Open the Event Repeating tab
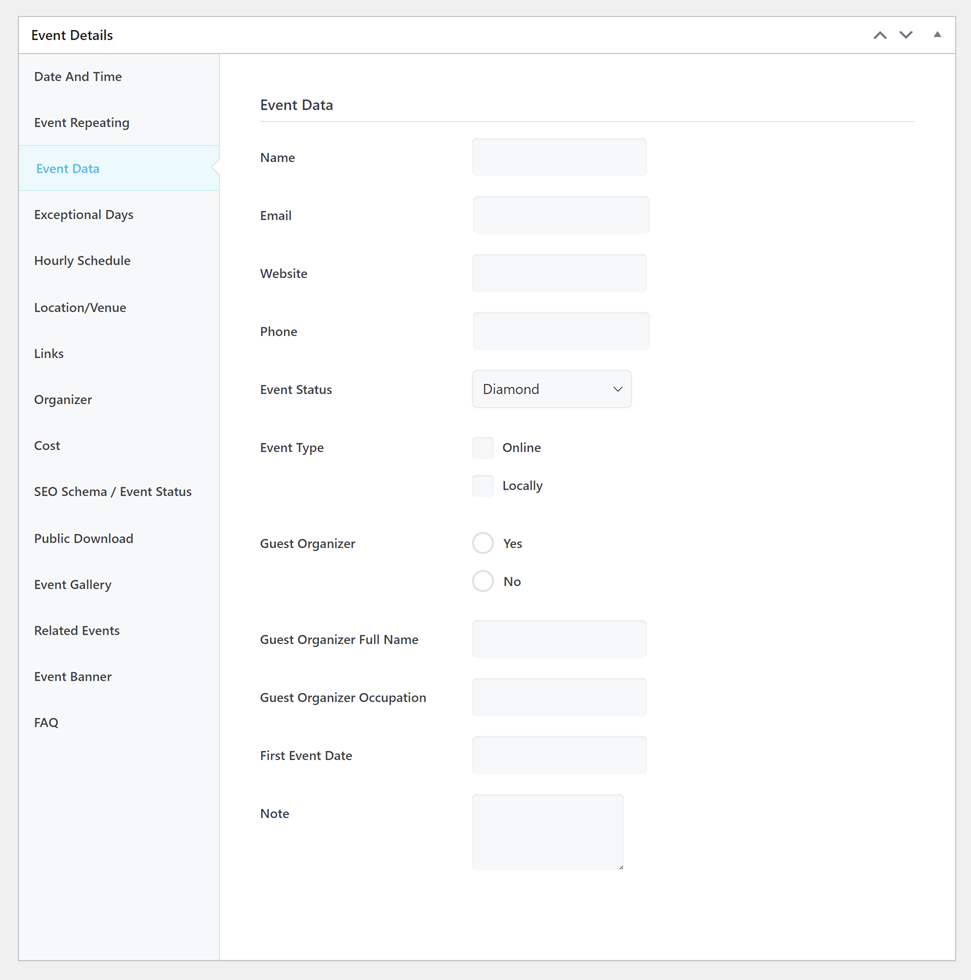971x980 pixels. [82, 123]
